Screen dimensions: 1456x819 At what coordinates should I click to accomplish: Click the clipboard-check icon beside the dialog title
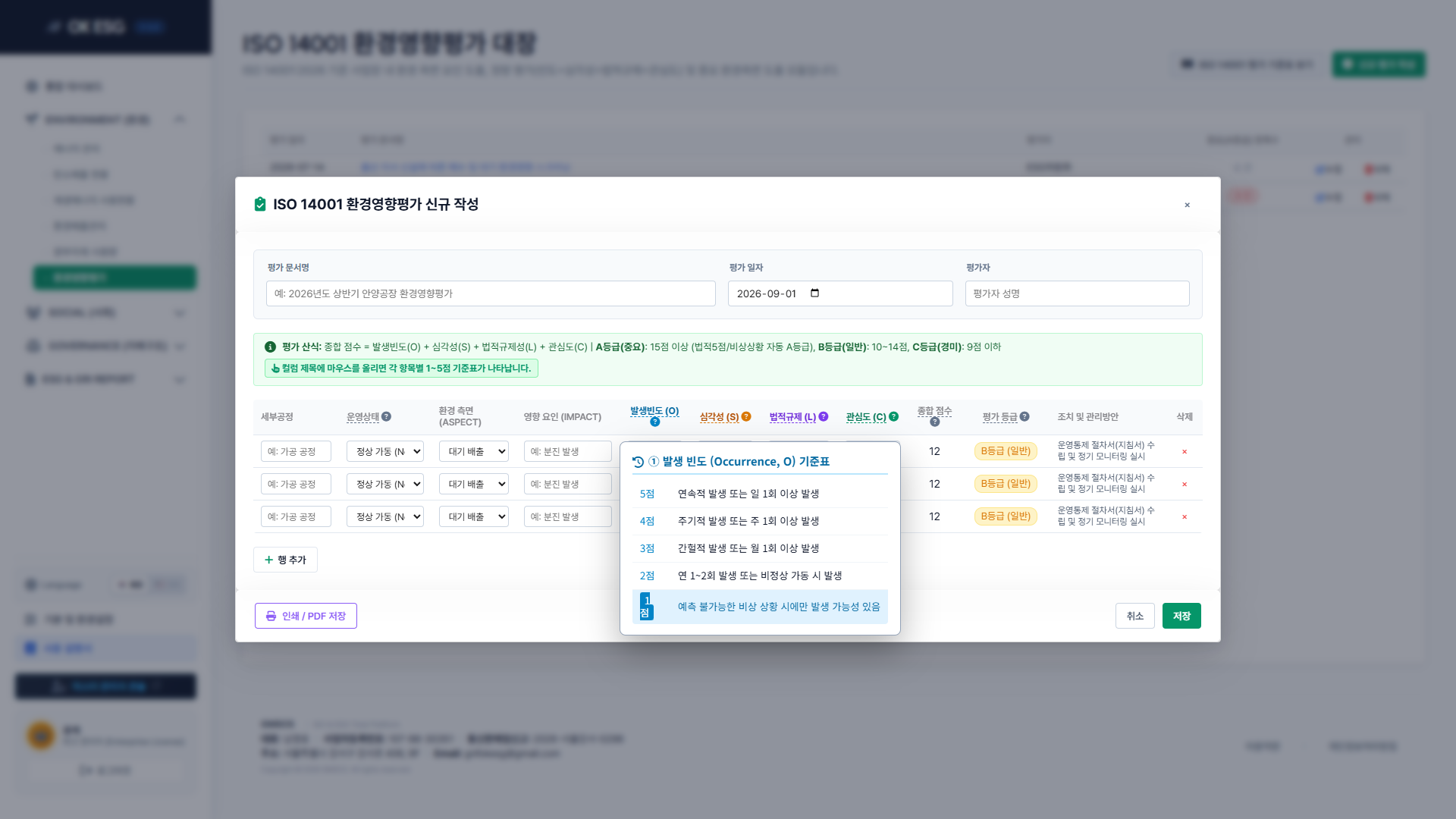[260, 204]
